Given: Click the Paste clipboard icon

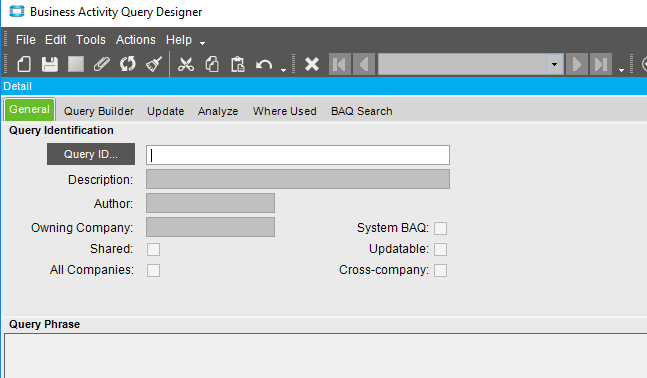Looking at the screenshot, I should click(238, 64).
